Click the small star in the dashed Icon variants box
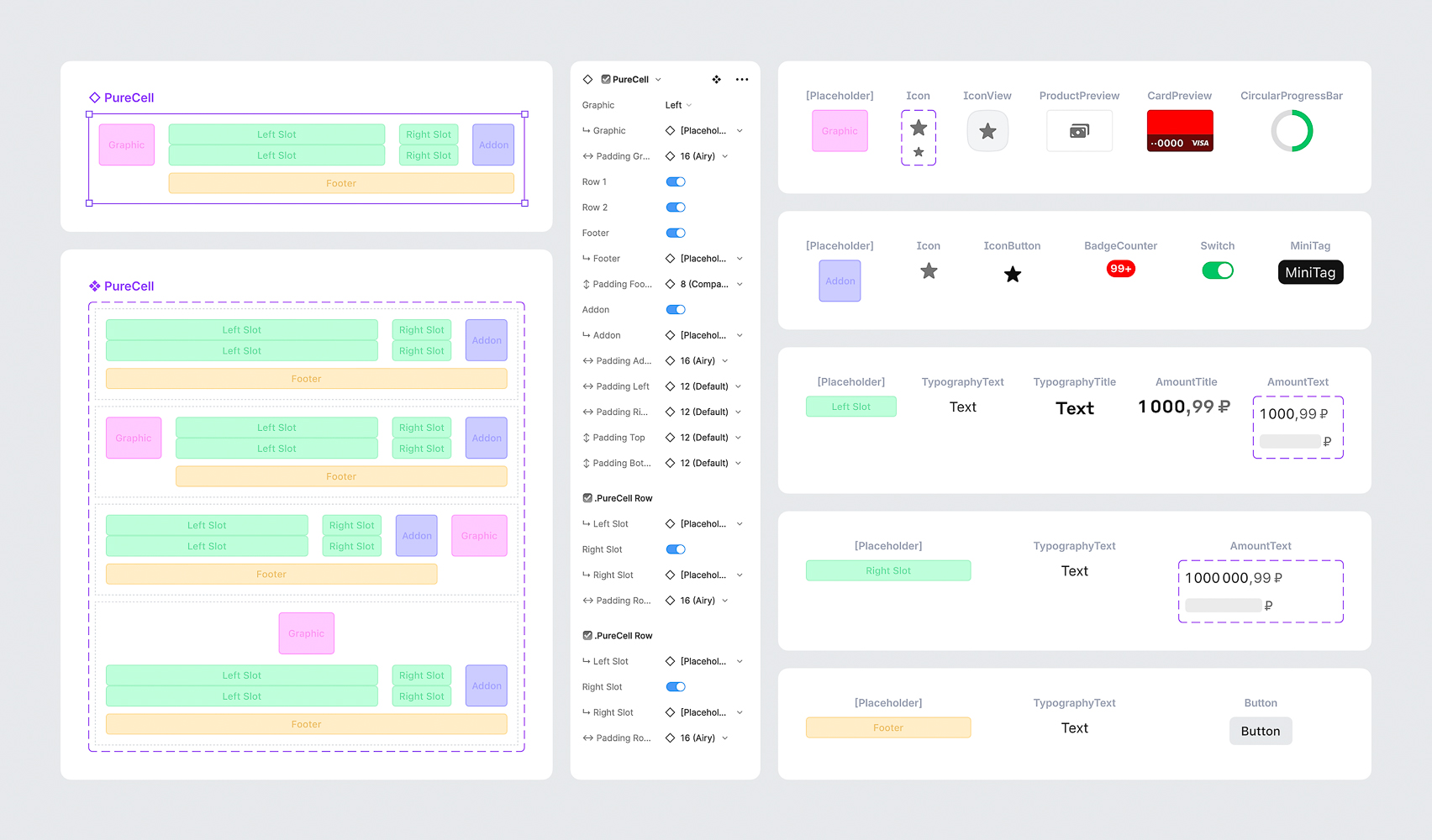 pyautogui.click(x=919, y=152)
